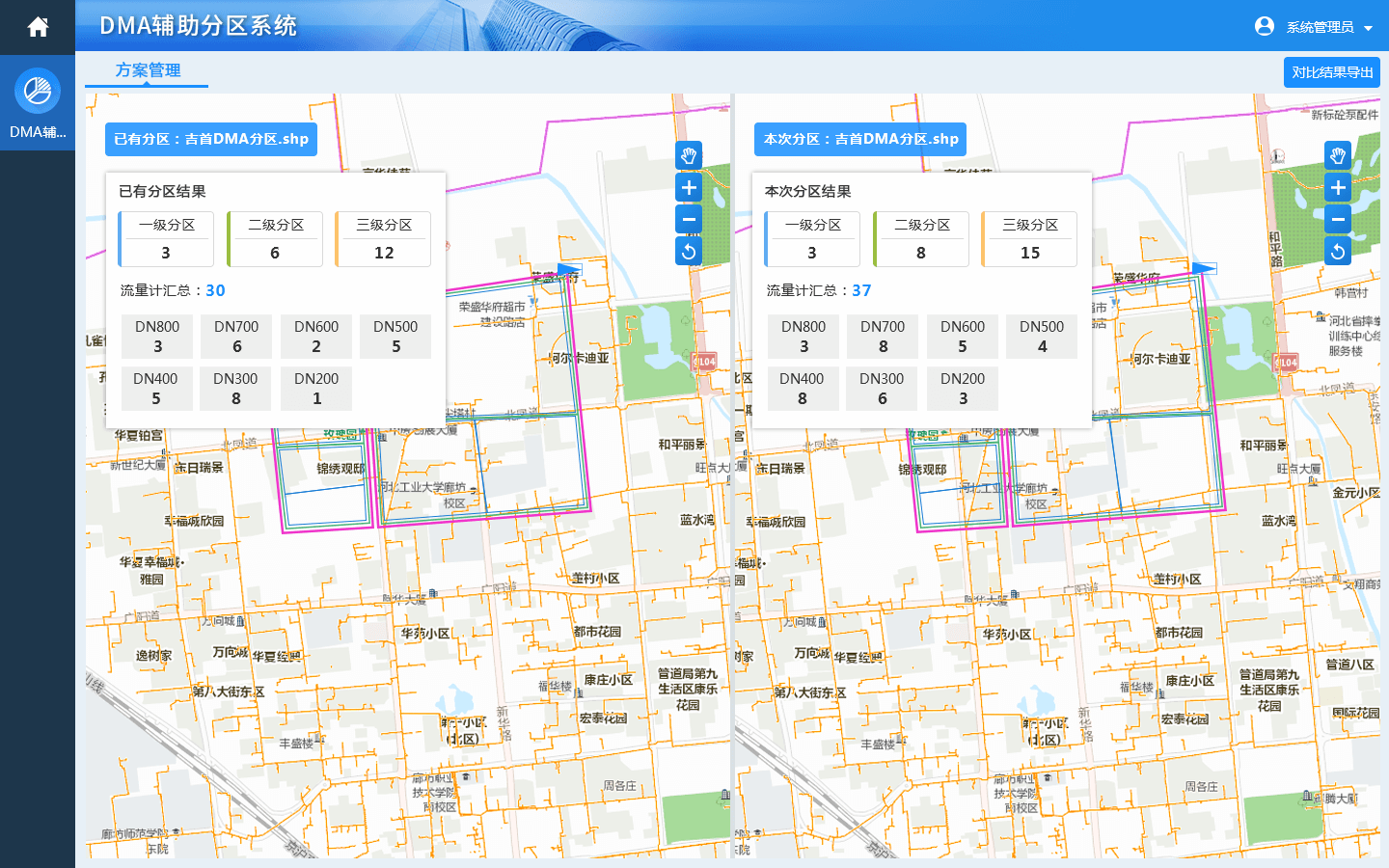Screen dimensions: 1389x868
Task: Select 二级分区 card showing 6
Action: pos(275,239)
